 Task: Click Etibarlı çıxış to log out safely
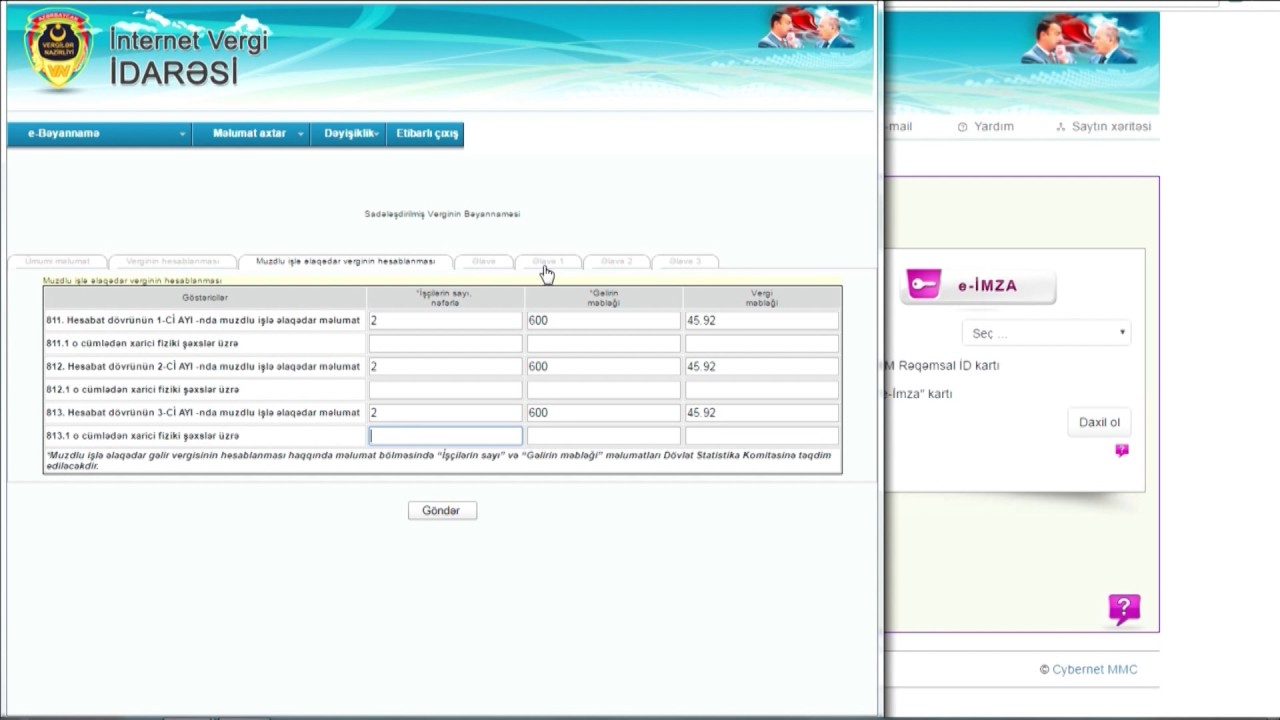(427, 134)
